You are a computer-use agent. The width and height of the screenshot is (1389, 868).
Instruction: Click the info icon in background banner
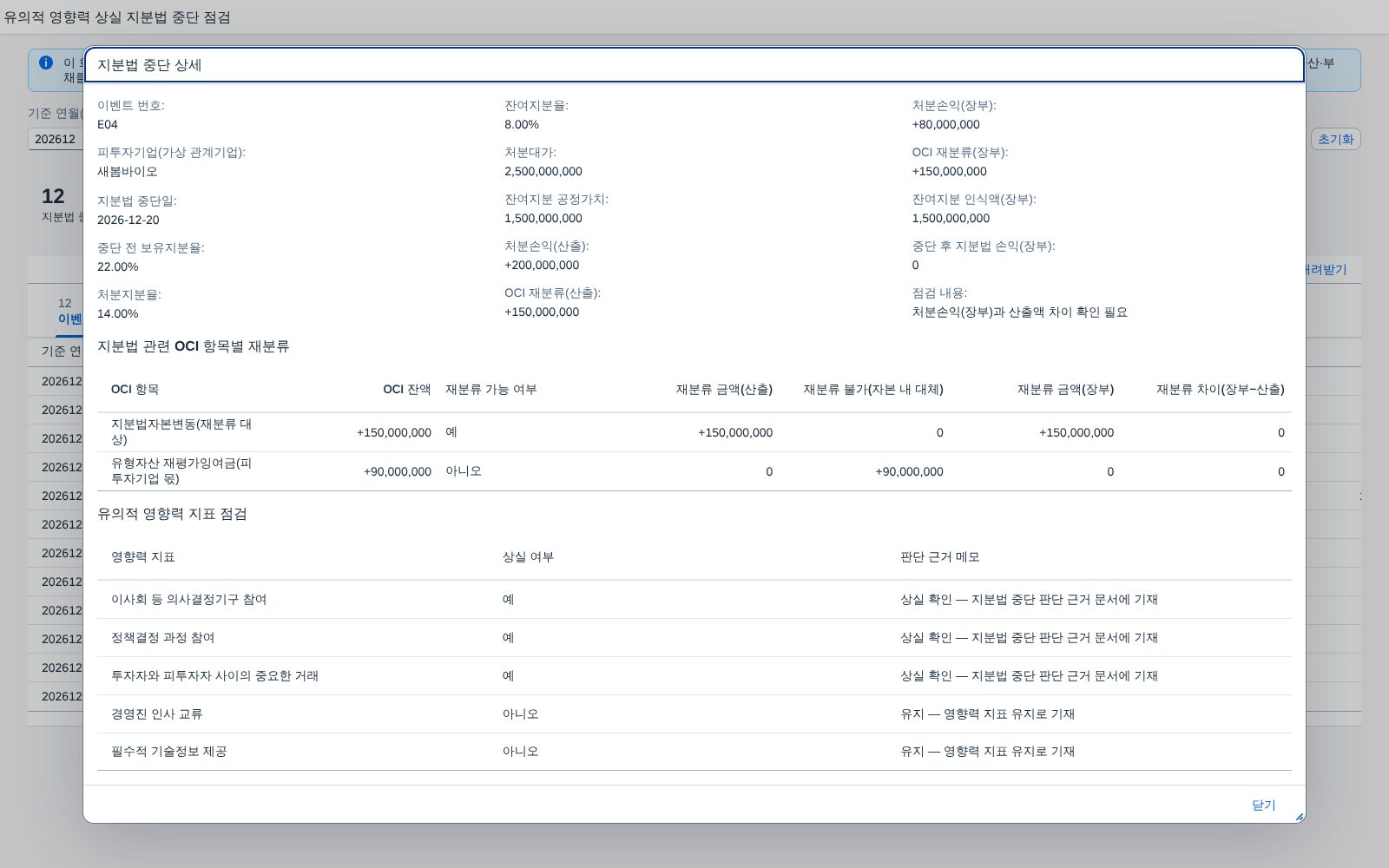(46, 62)
